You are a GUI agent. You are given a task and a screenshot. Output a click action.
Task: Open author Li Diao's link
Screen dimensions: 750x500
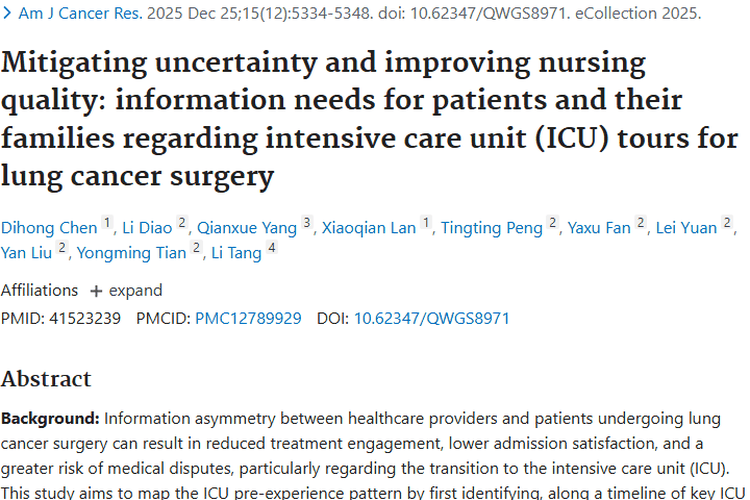pos(148,227)
